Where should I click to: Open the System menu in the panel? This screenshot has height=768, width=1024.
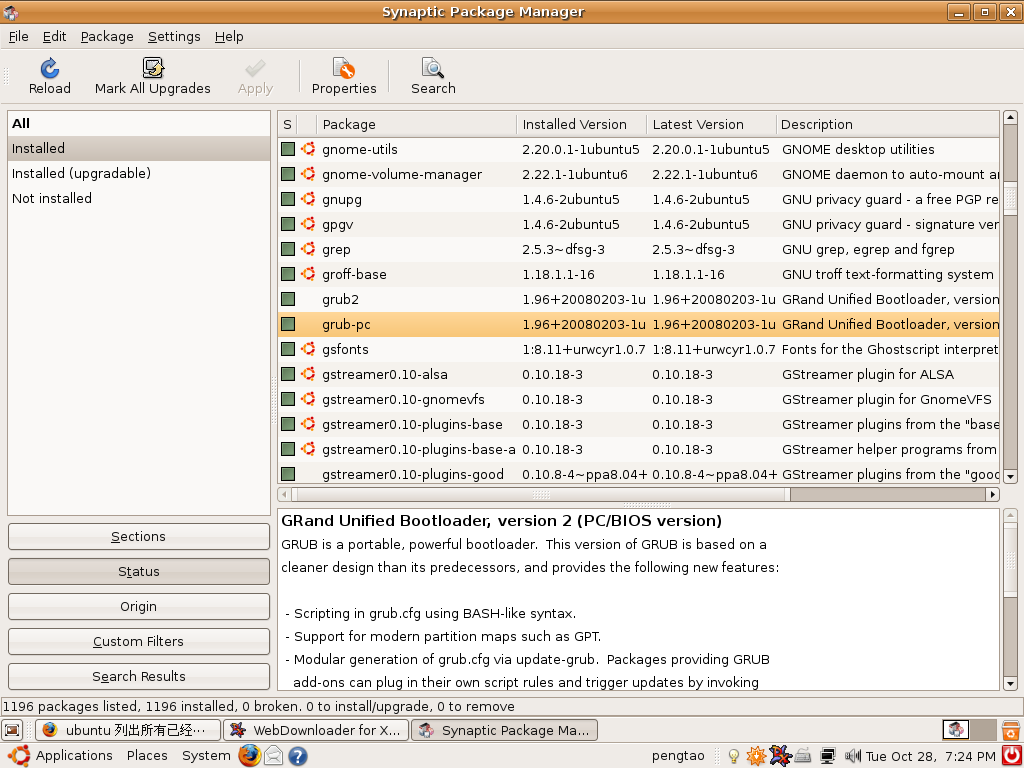click(x=206, y=756)
